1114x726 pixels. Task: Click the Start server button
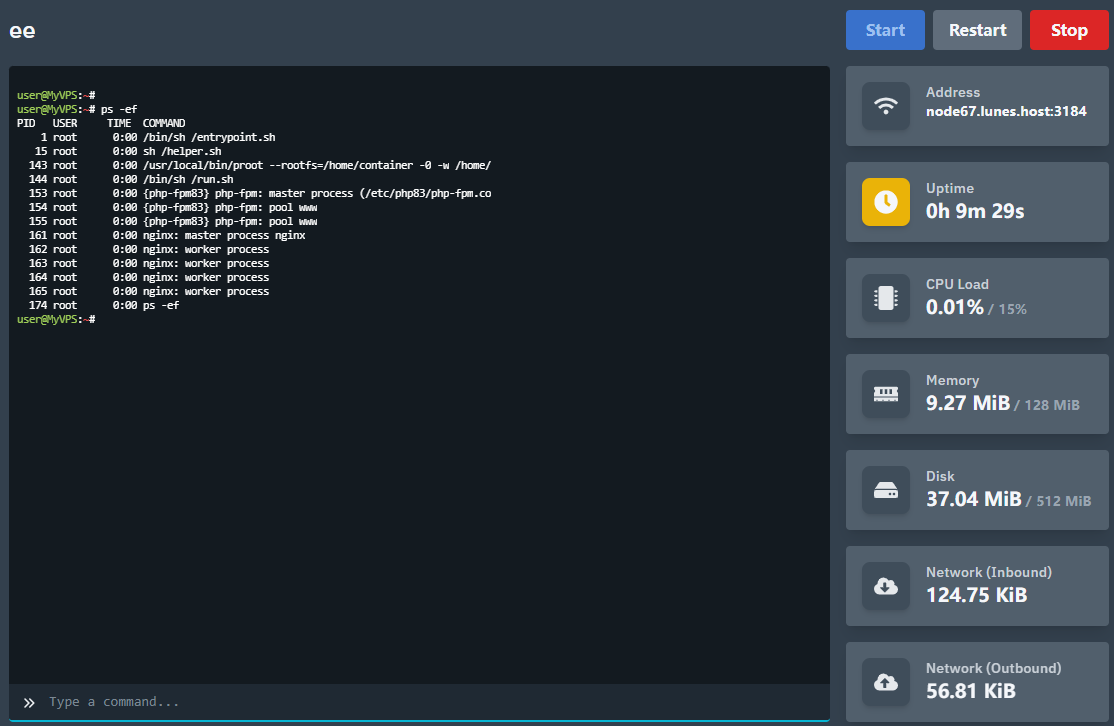[885, 30]
